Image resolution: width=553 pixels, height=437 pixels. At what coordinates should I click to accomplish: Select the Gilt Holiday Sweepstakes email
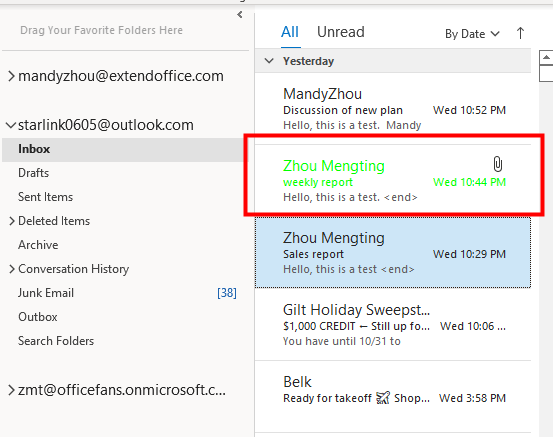tap(393, 325)
